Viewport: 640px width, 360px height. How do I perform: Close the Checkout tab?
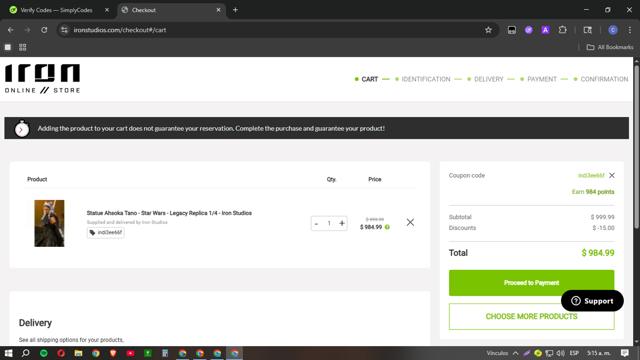(x=218, y=10)
